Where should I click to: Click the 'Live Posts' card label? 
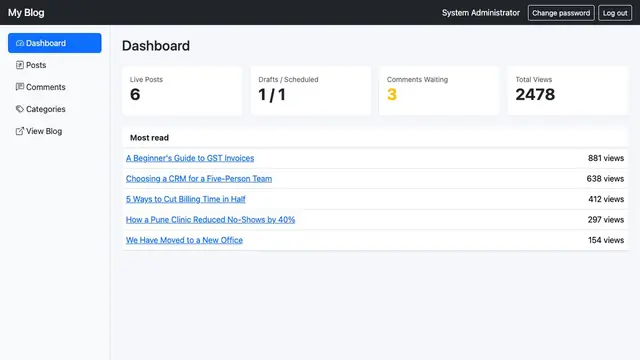[146, 79]
